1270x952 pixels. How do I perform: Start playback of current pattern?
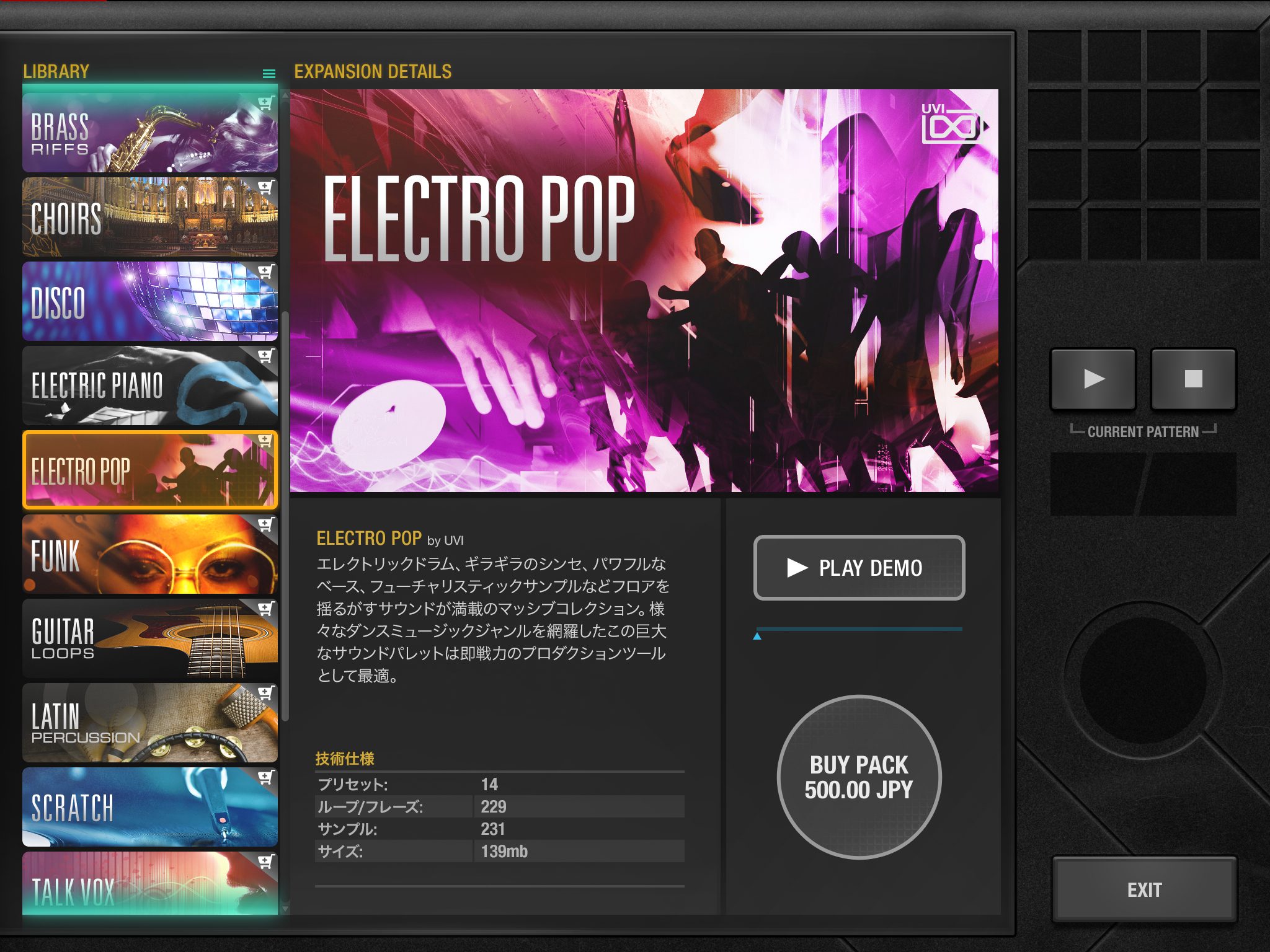tap(1093, 379)
